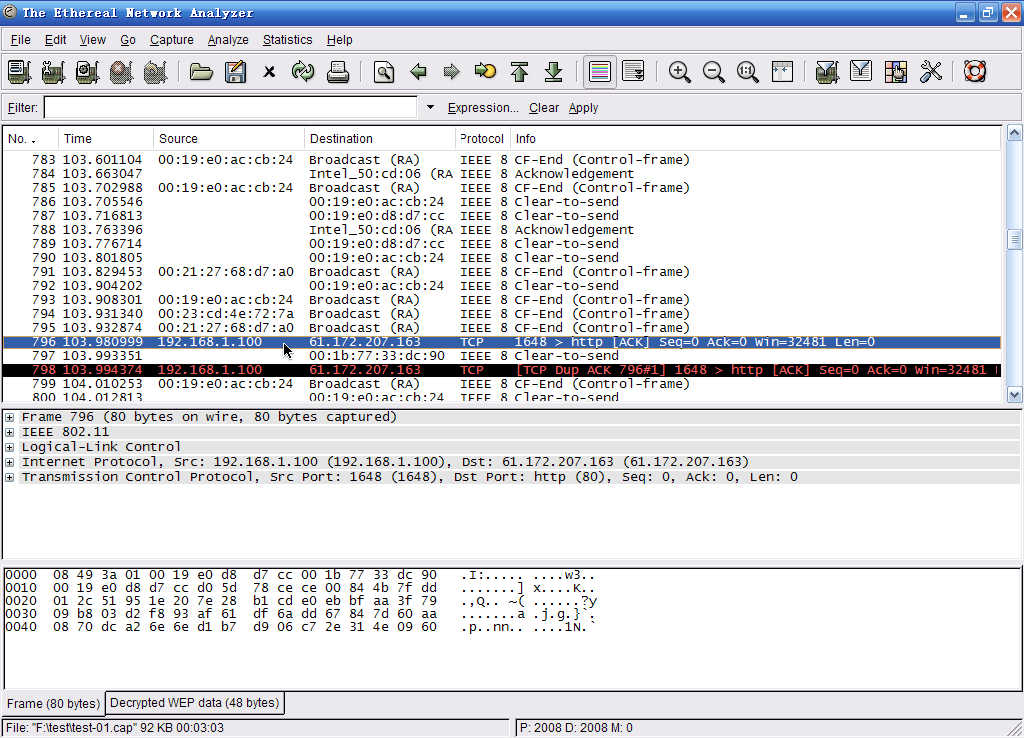Apply the display filter
This screenshot has width=1024, height=738.
coord(583,108)
